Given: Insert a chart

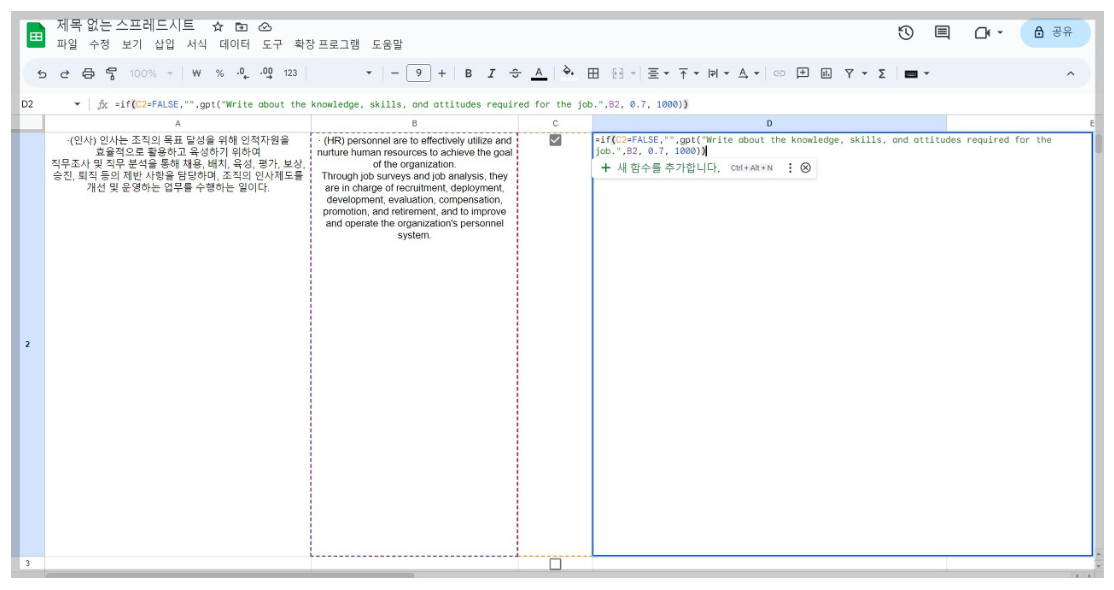Looking at the screenshot, I should pos(826,73).
